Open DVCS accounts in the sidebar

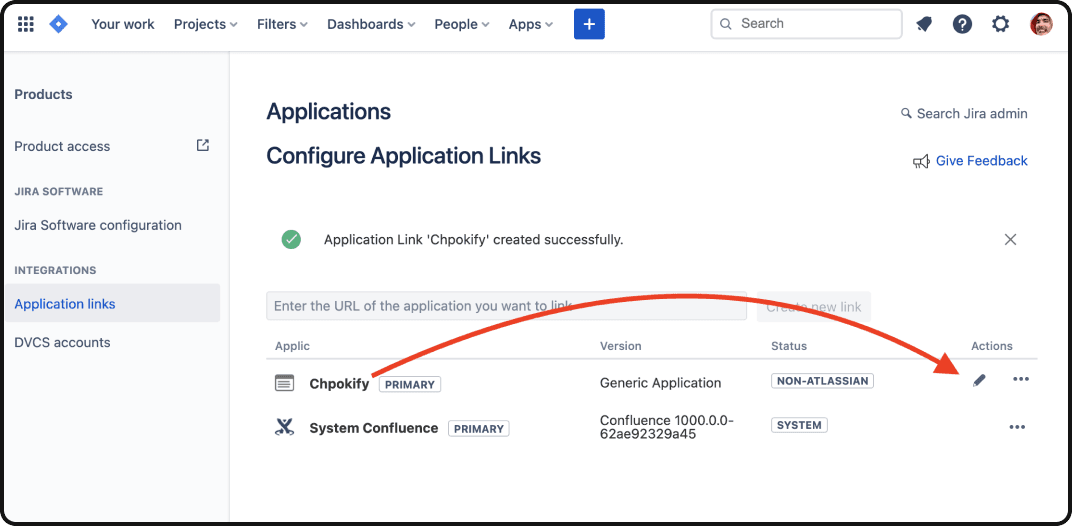(62, 342)
